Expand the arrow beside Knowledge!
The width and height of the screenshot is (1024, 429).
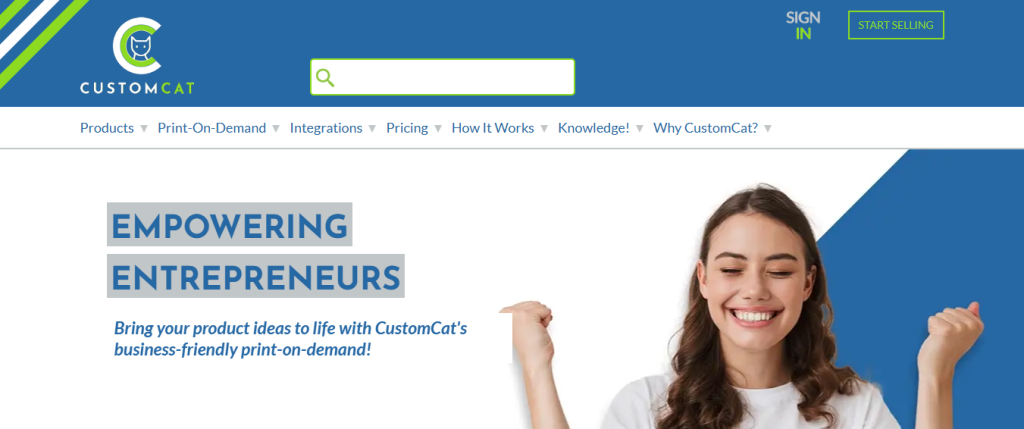click(x=640, y=129)
